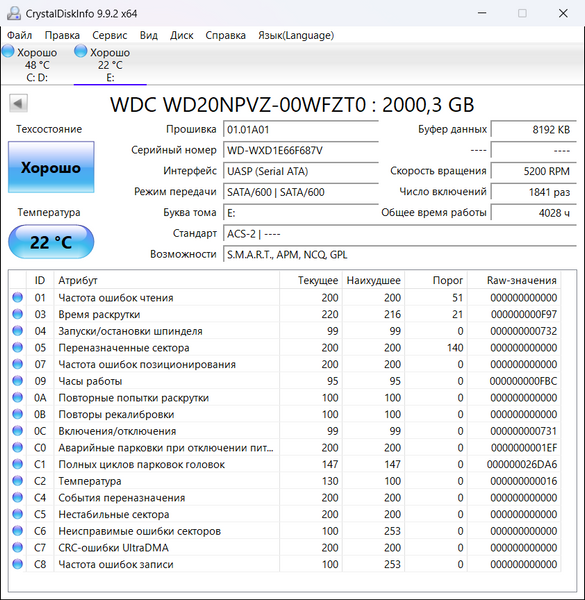Click status orb for attribute C1 row
The image size is (585, 600).
click(x=18, y=464)
